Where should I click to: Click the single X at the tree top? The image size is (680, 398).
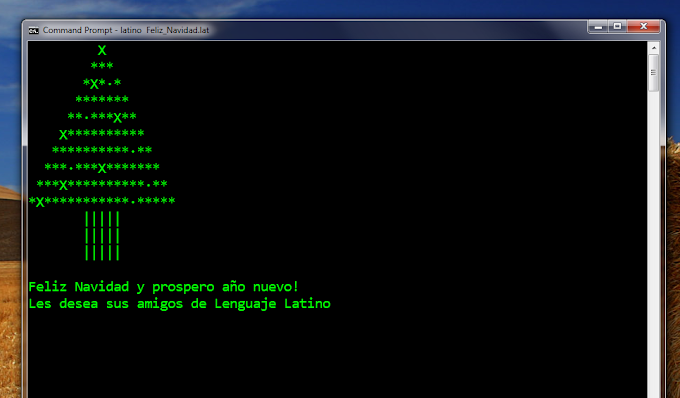102,50
